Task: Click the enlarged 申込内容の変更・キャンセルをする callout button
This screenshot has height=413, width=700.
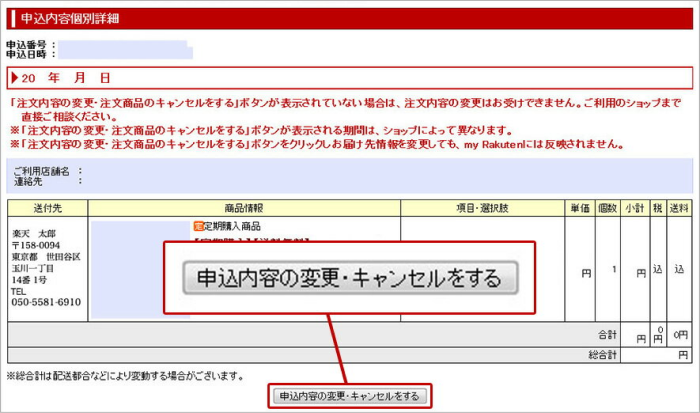Action: tap(350, 278)
